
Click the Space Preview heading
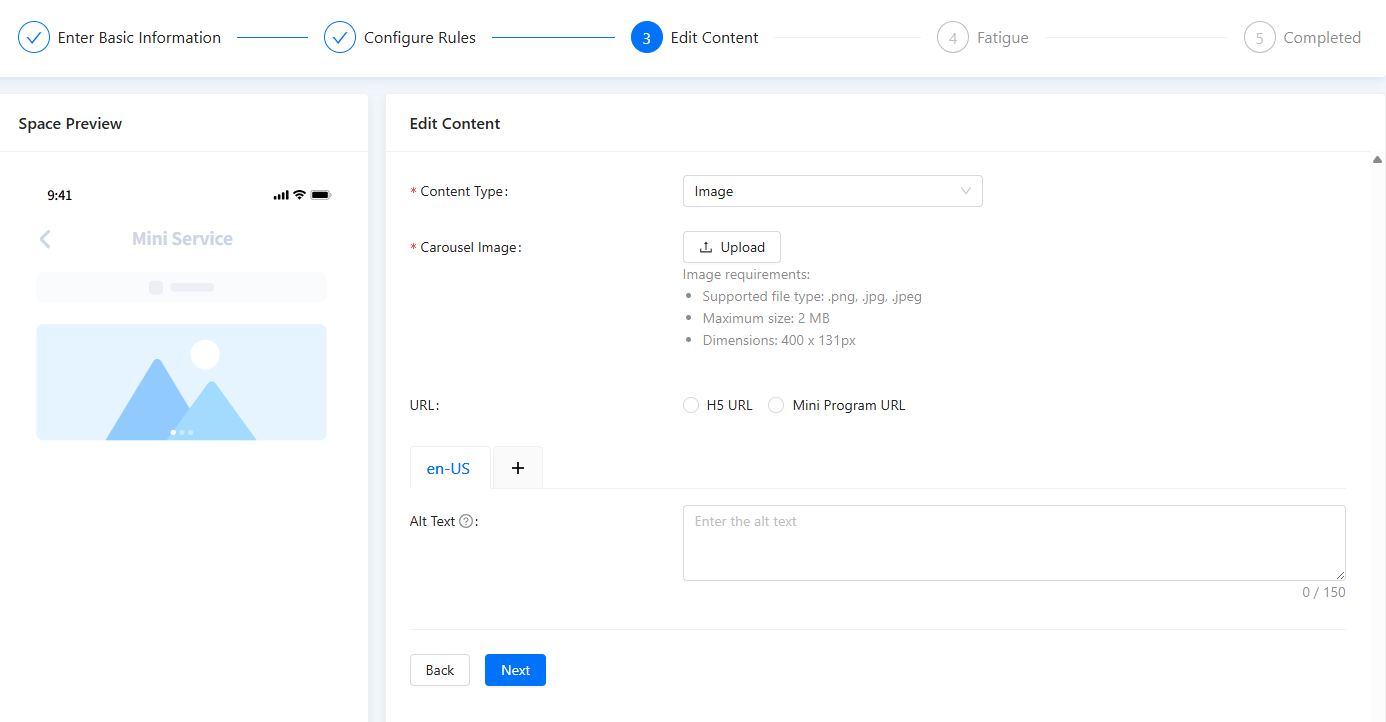[x=70, y=124]
